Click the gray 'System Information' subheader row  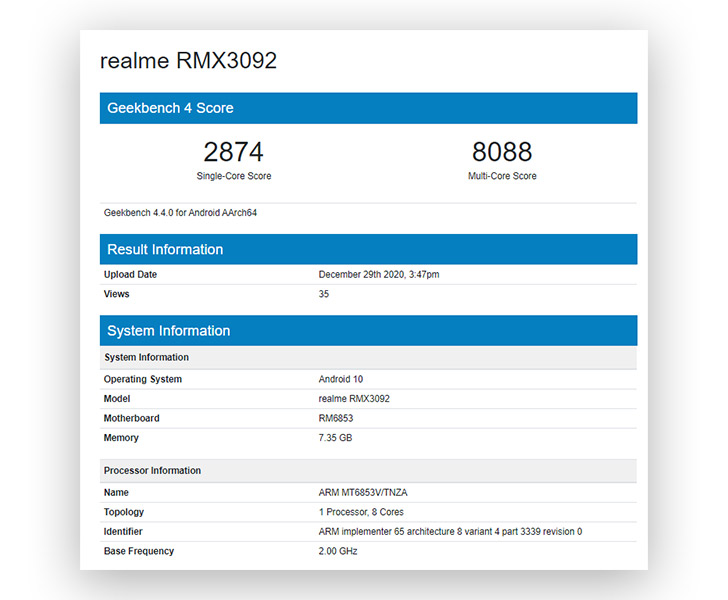coord(368,357)
